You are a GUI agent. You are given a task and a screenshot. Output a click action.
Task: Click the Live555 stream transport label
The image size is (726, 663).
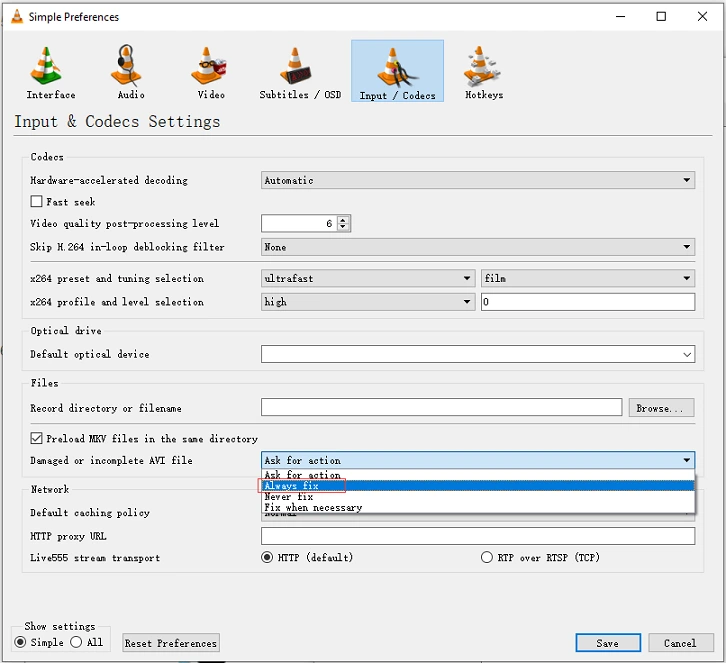click(x=95, y=557)
